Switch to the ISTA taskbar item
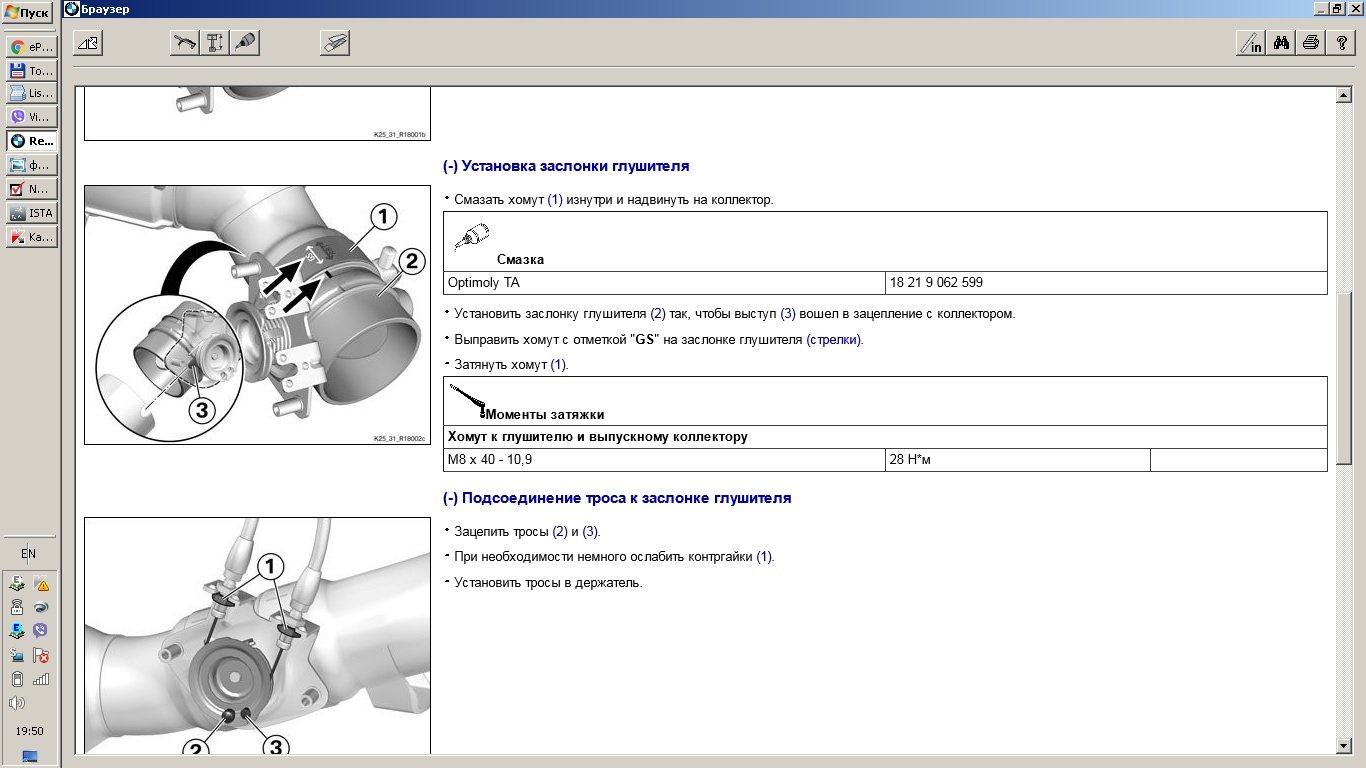Image resolution: width=1366 pixels, height=768 pixels. click(31, 213)
